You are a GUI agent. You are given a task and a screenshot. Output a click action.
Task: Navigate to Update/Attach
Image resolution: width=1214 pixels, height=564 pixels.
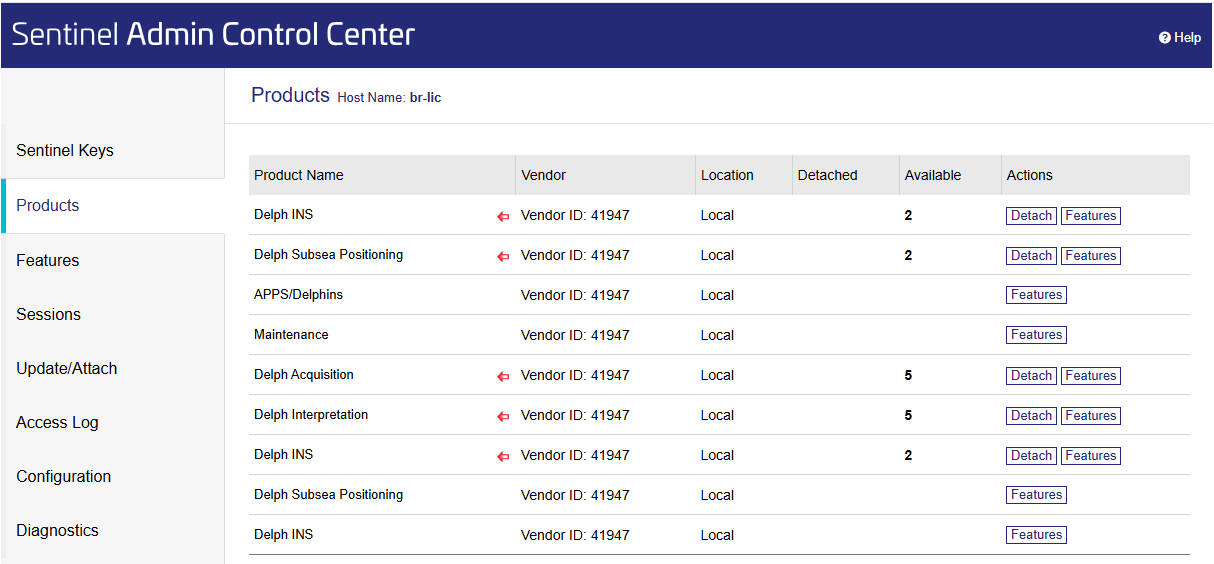tap(67, 368)
